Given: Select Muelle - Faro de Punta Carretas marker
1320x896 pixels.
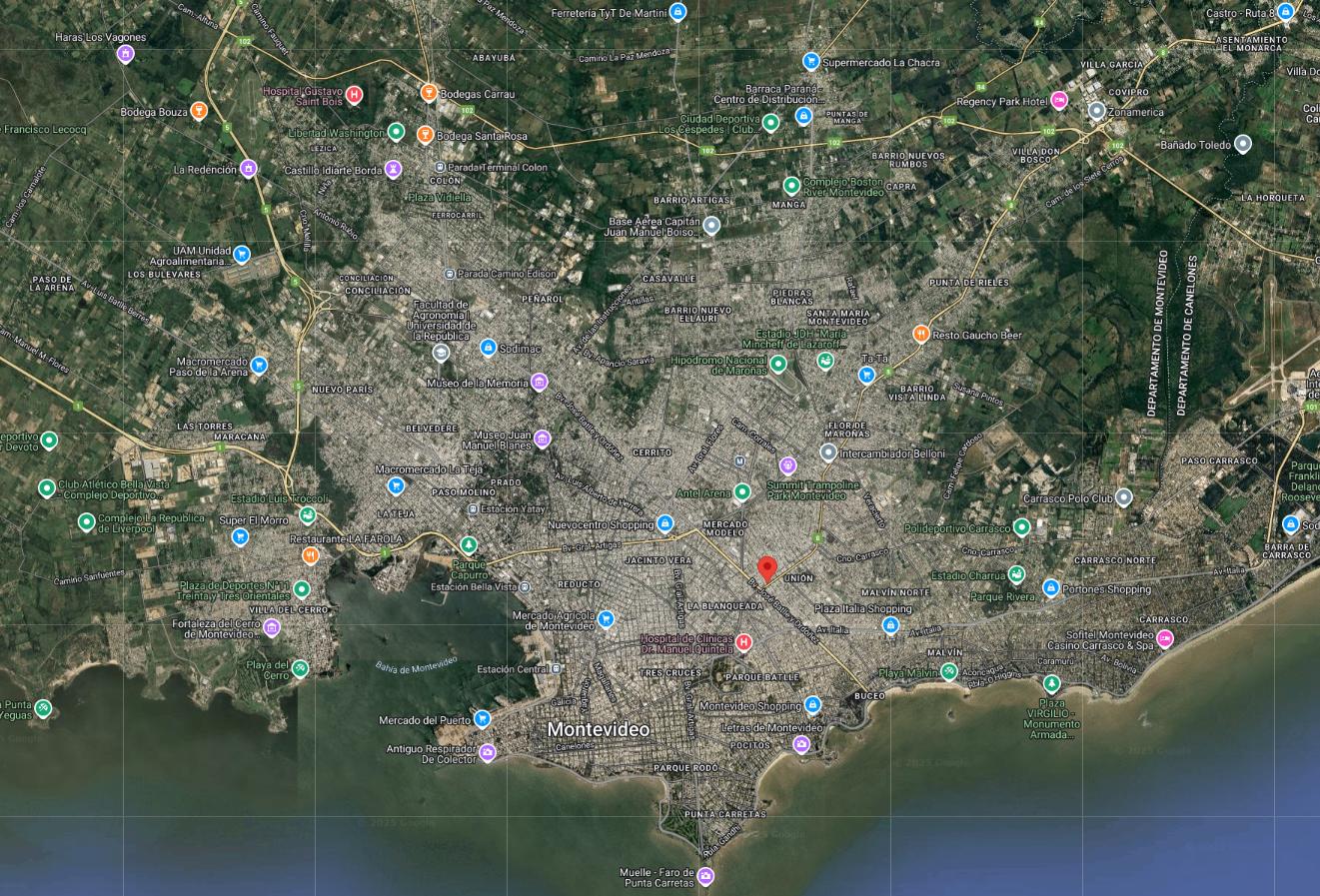Looking at the screenshot, I should (x=706, y=877).
